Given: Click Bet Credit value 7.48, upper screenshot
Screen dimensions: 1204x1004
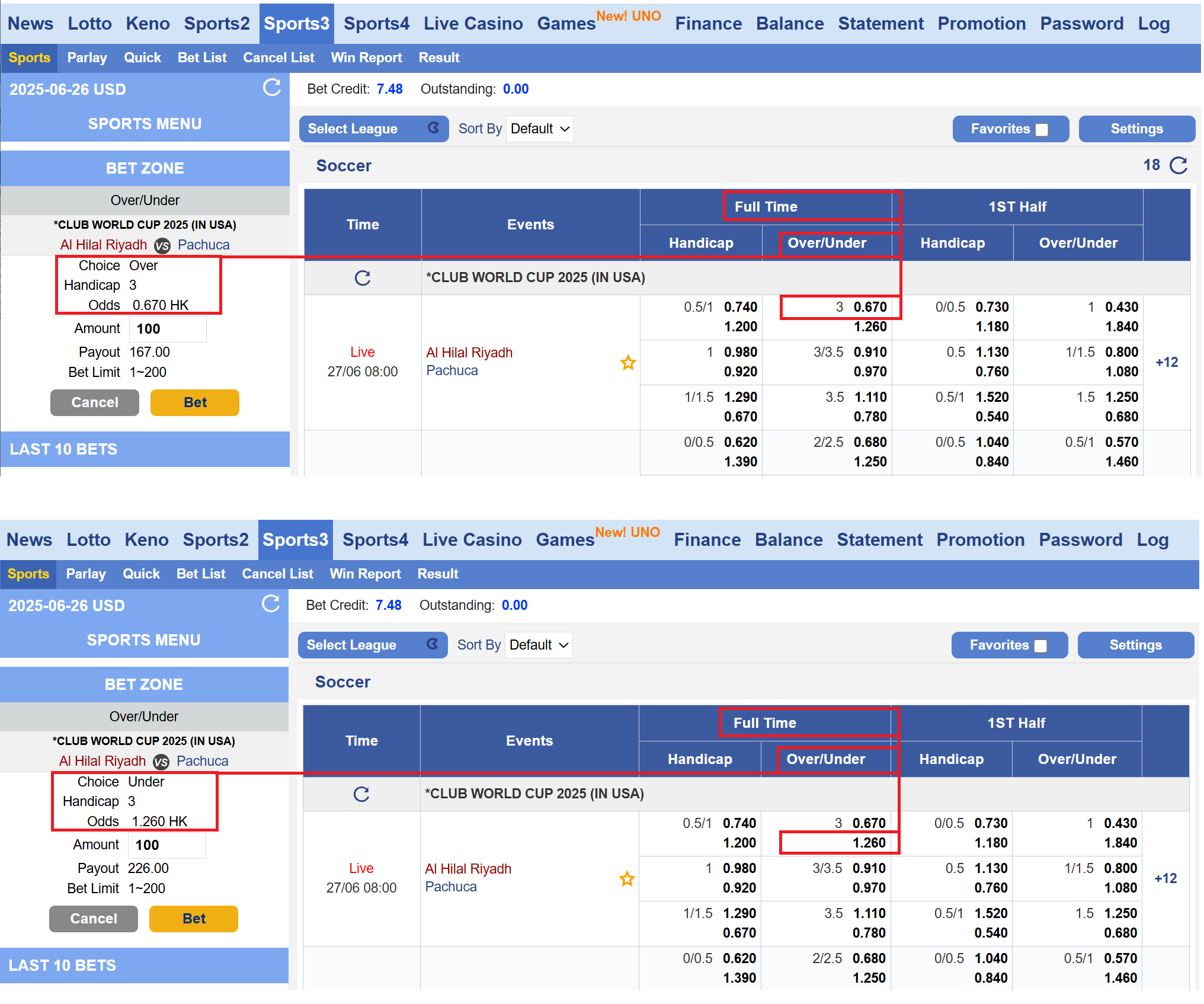Looking at the screenshot, I should tap(390, 89).
